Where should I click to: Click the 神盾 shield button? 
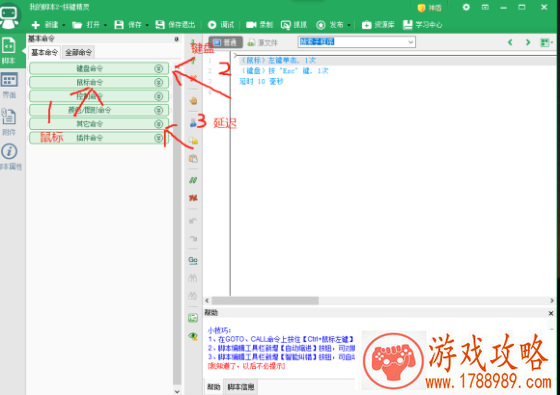point(430,8)
